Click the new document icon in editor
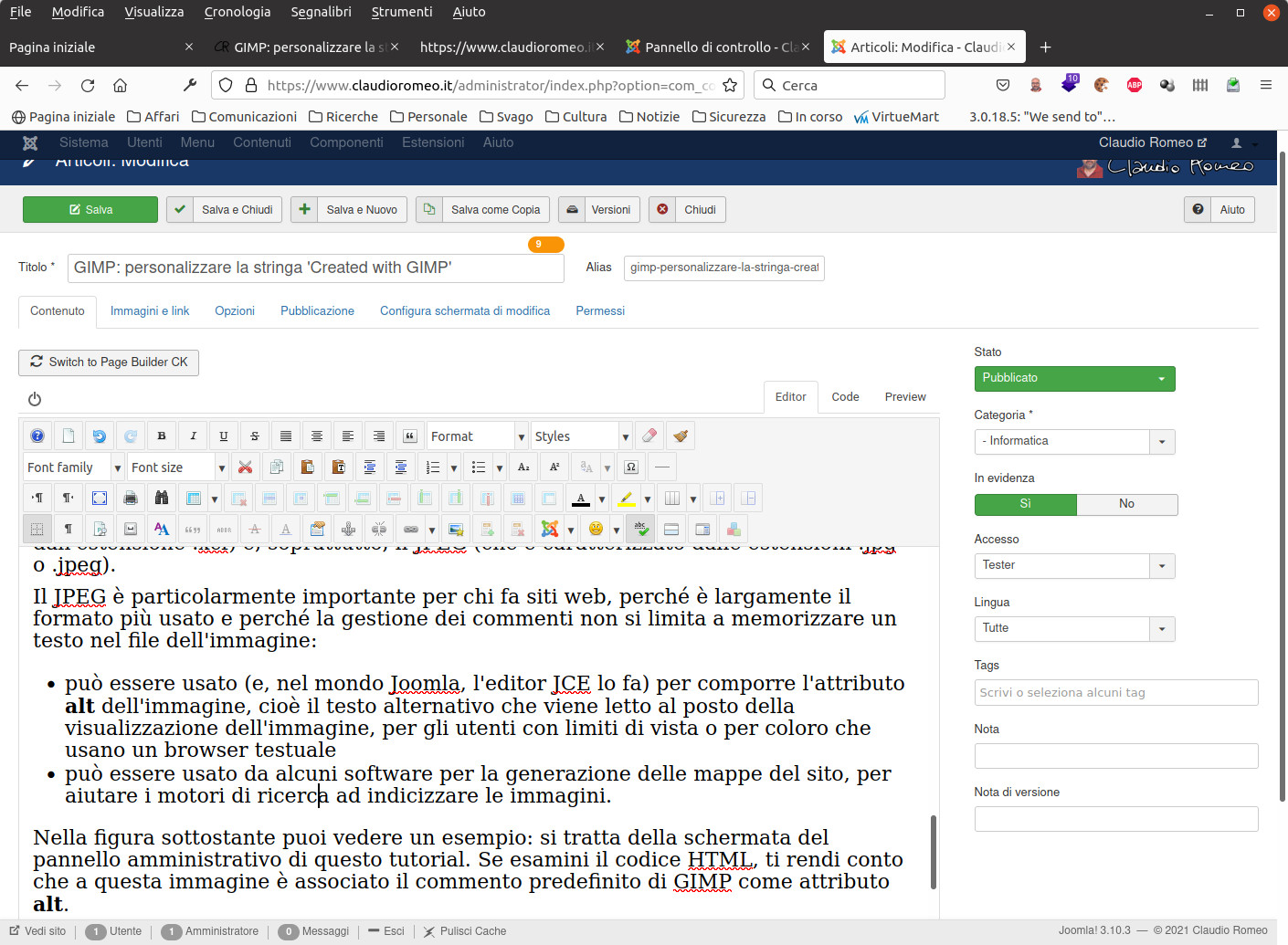This screenshot has width=1288, height=945. [69, 436]
